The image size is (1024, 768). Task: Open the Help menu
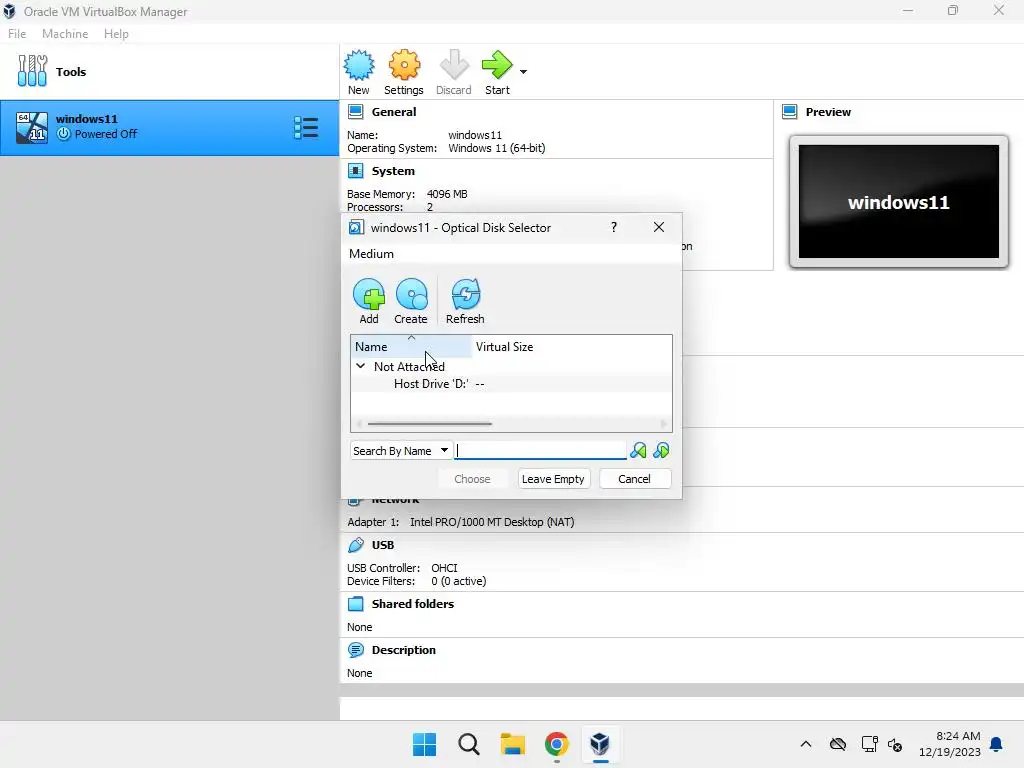(x=116, y=34)
